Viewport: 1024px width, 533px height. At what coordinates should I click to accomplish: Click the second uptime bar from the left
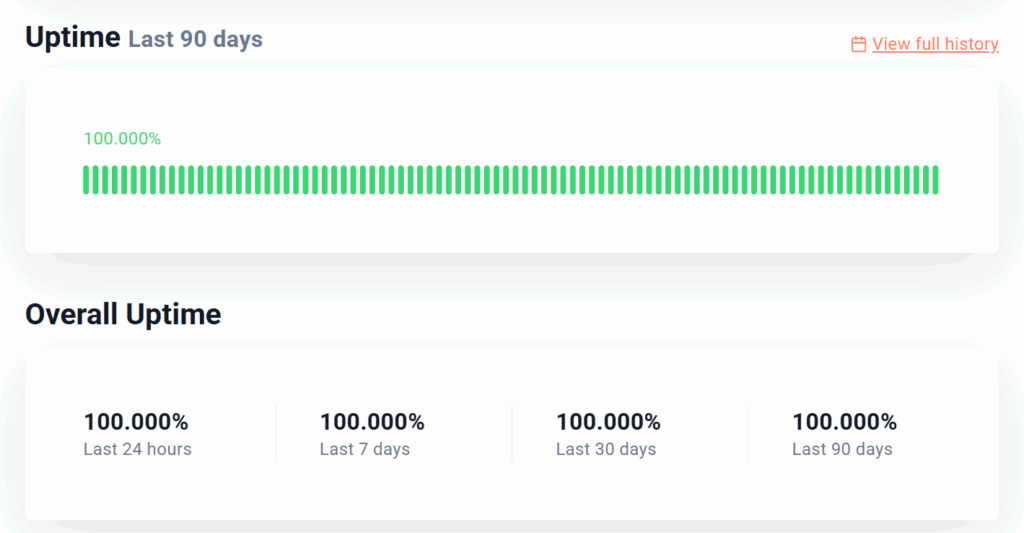click(x=96, y=180)
